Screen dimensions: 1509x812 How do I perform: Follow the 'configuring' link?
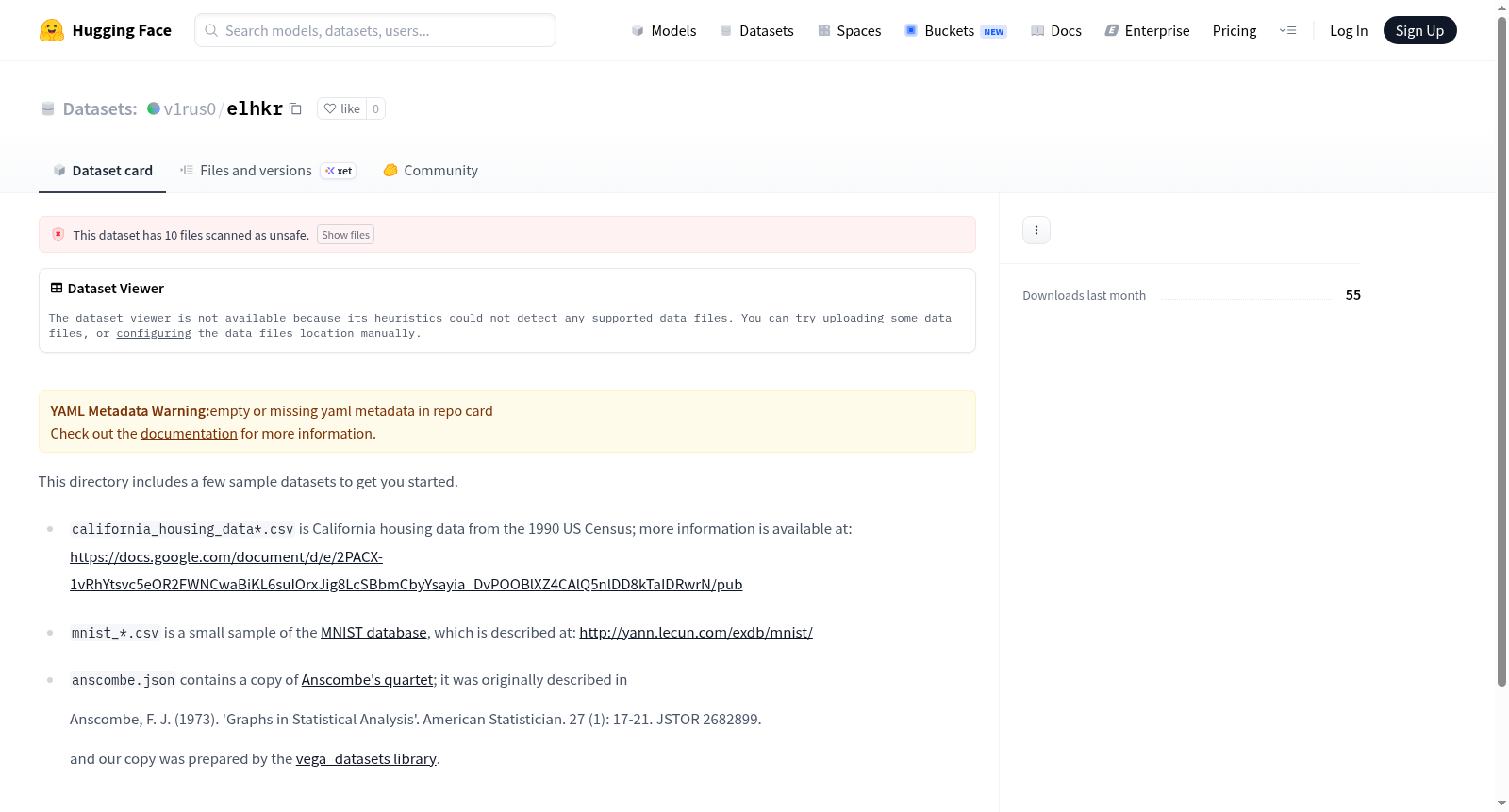(x=154, y=334)
